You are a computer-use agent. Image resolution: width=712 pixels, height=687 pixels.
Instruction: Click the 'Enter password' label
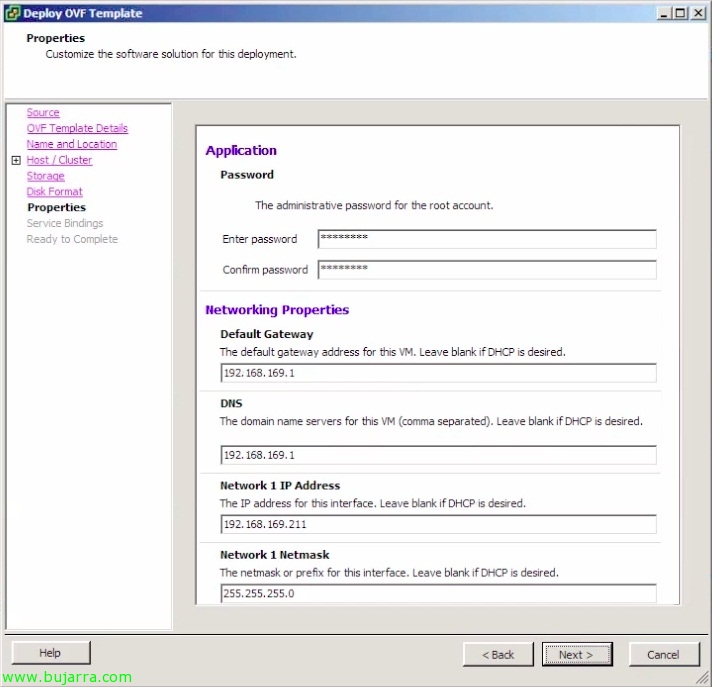(260, 239)
